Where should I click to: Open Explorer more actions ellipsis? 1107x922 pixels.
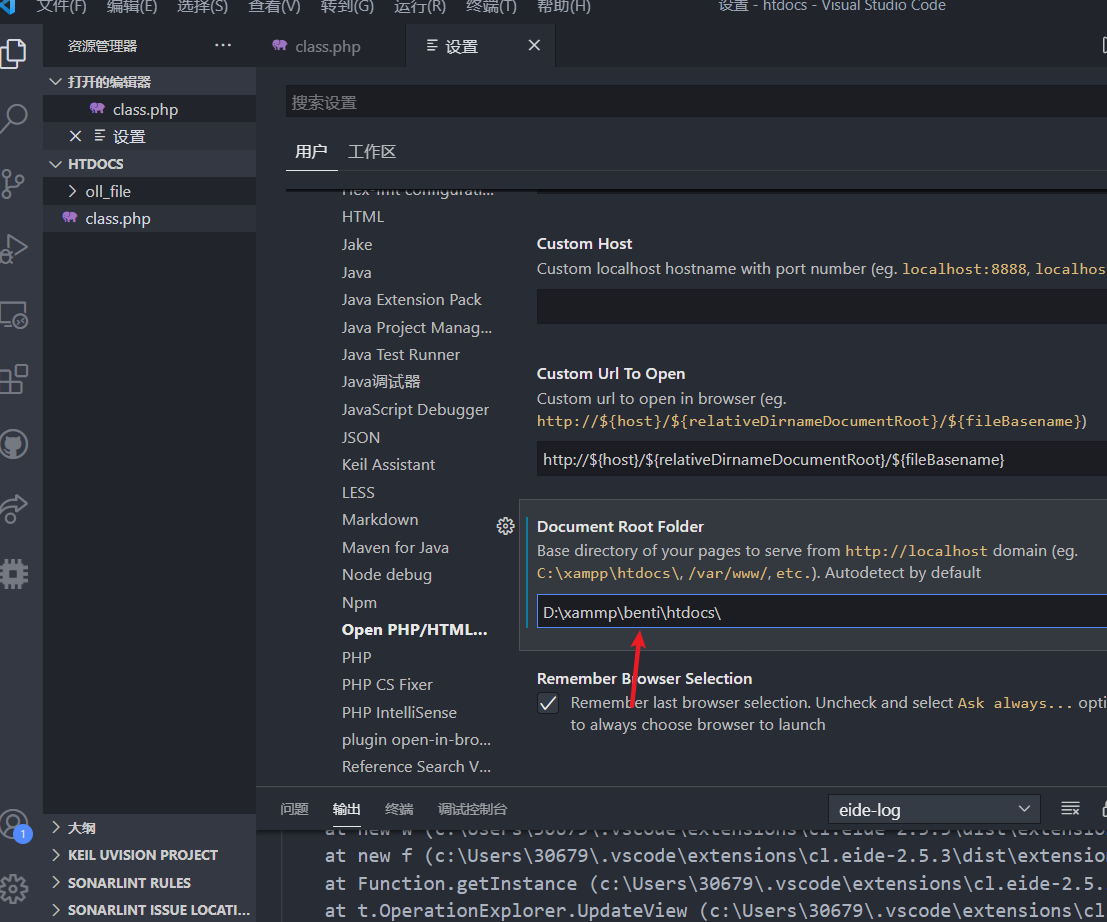pyautogui.click(x=223, y=45)
